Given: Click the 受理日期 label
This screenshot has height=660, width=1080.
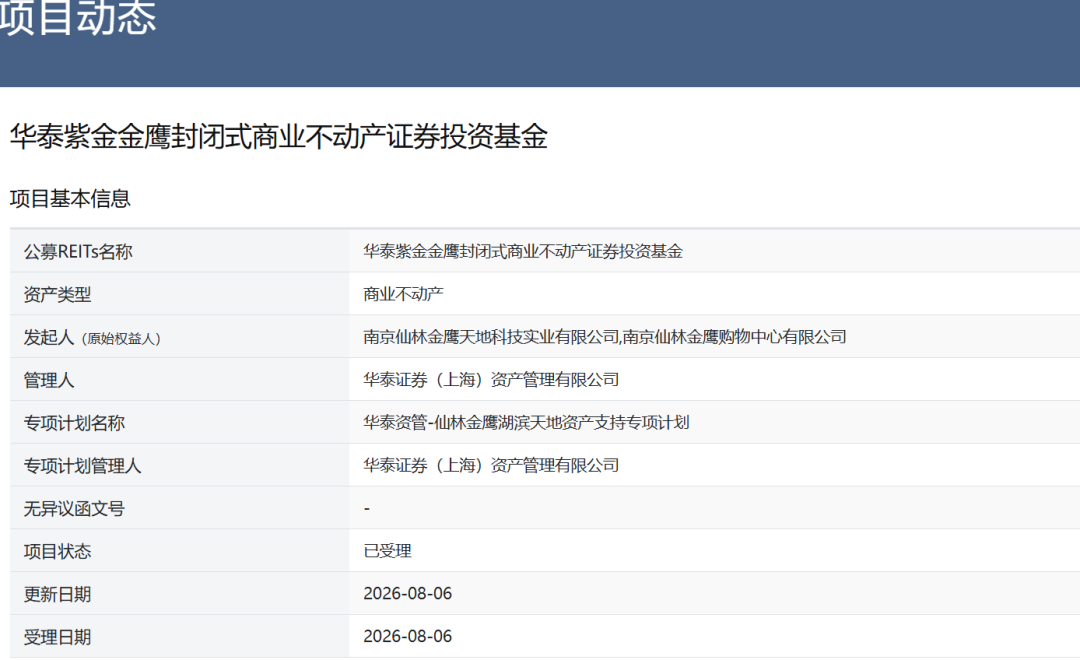Looking at the screenshot, I should [x=57, y=637].
